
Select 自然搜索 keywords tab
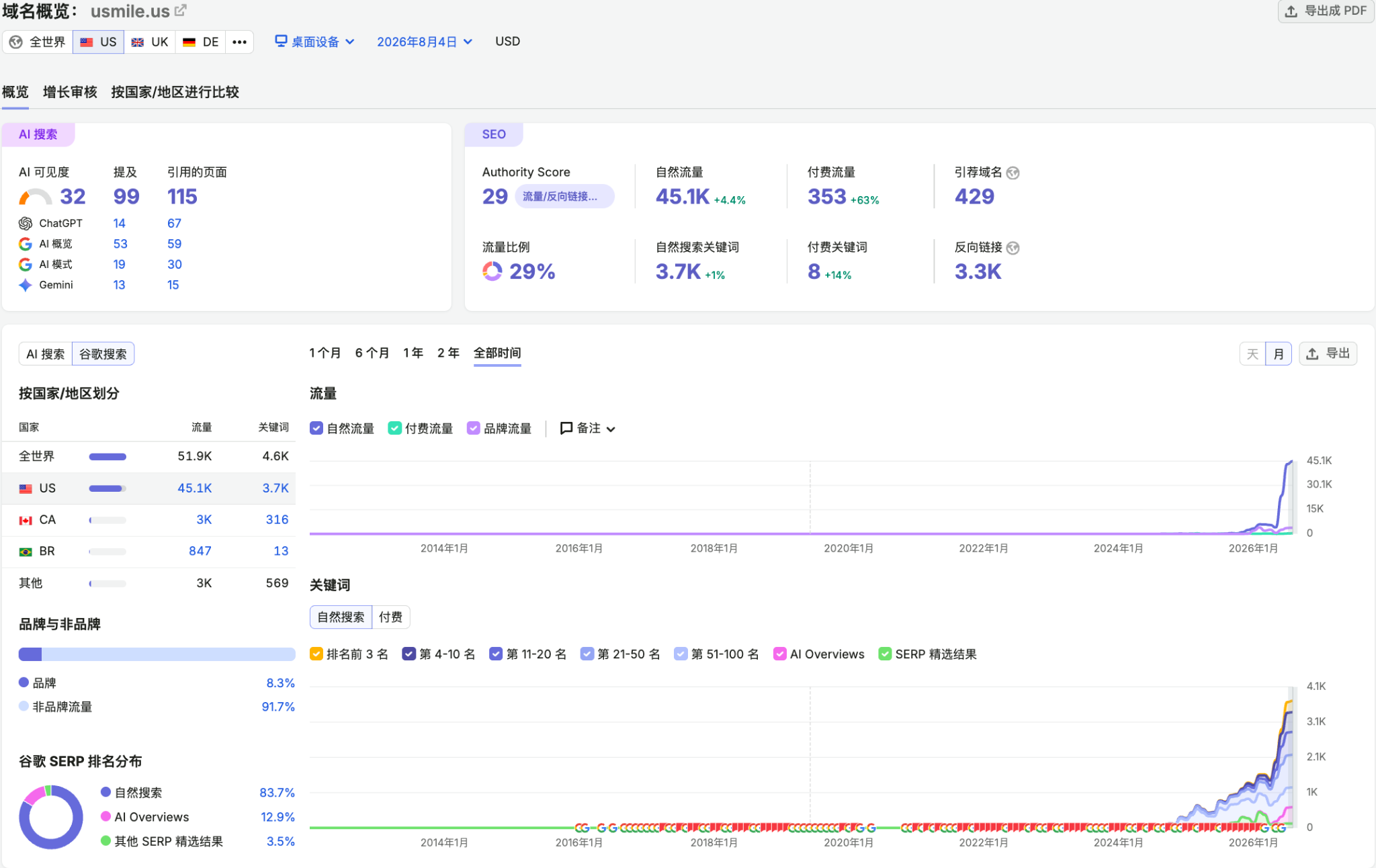click(x=341, y=617)
